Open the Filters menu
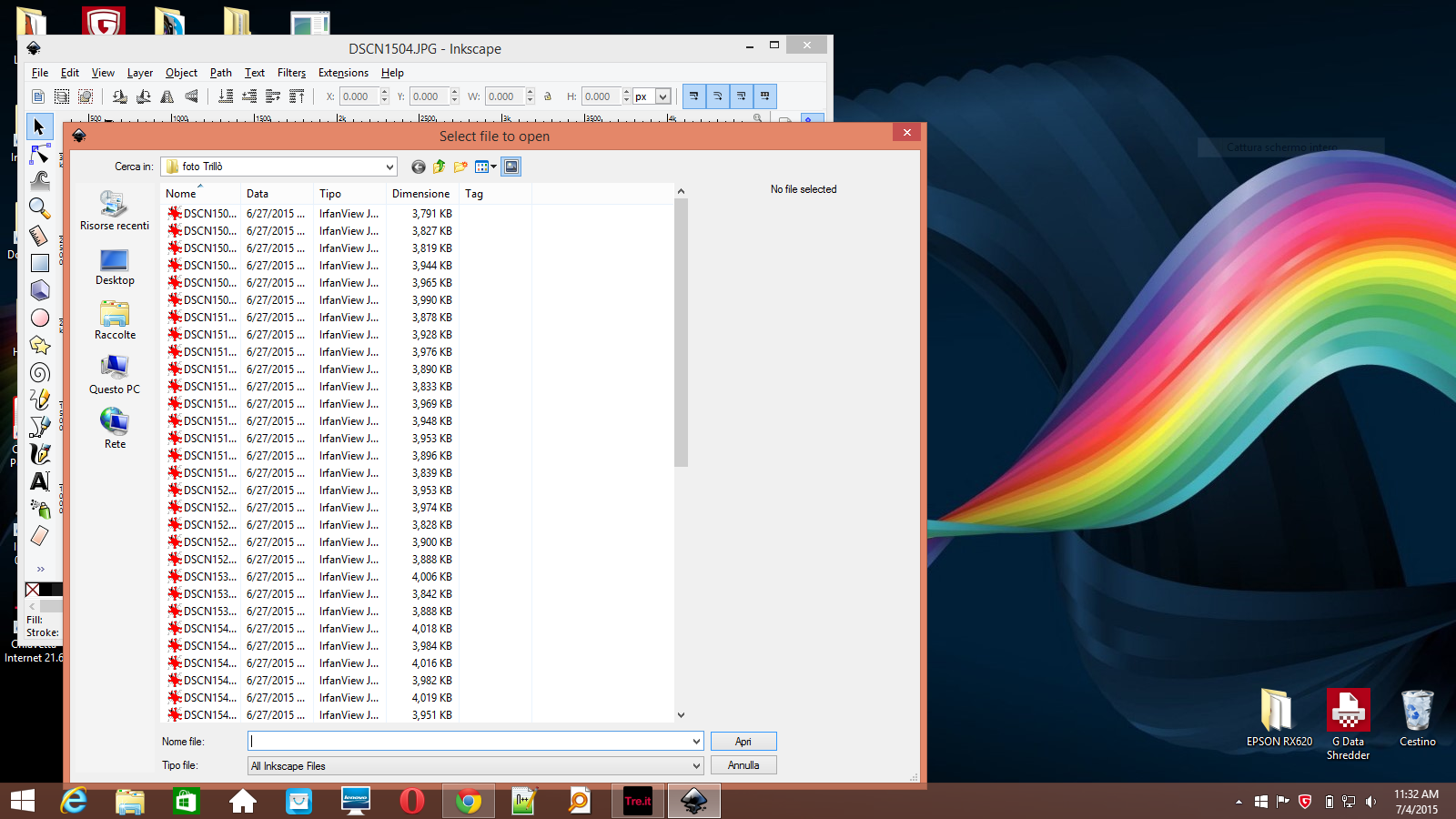The image size is (1456, 819). pos(291,73)
